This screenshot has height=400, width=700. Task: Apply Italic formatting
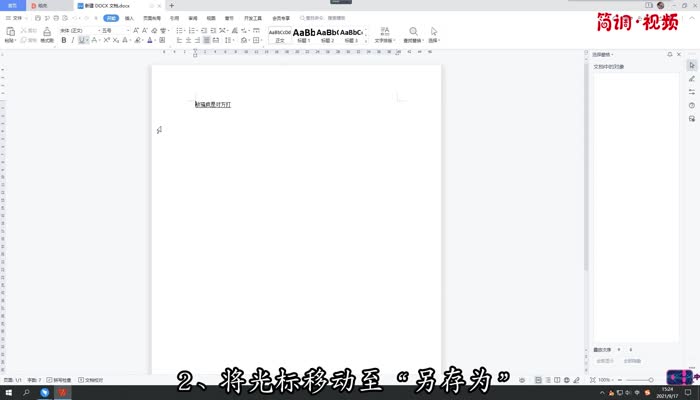73,41
